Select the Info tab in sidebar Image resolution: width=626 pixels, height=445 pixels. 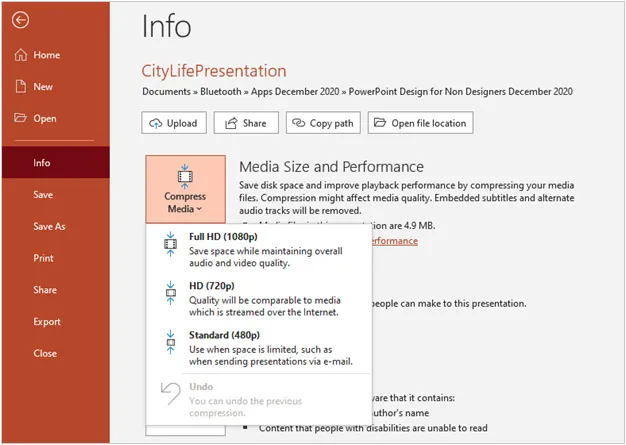56,162
